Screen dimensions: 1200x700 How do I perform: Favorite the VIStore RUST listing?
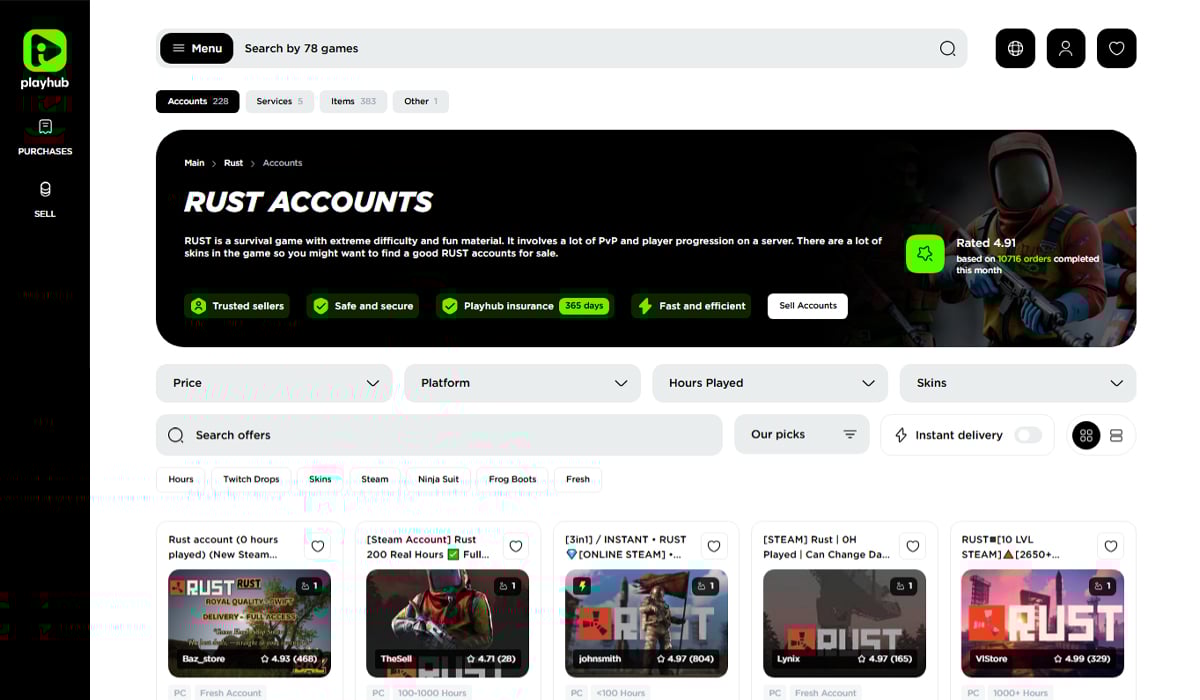[x=1111, y=546]
